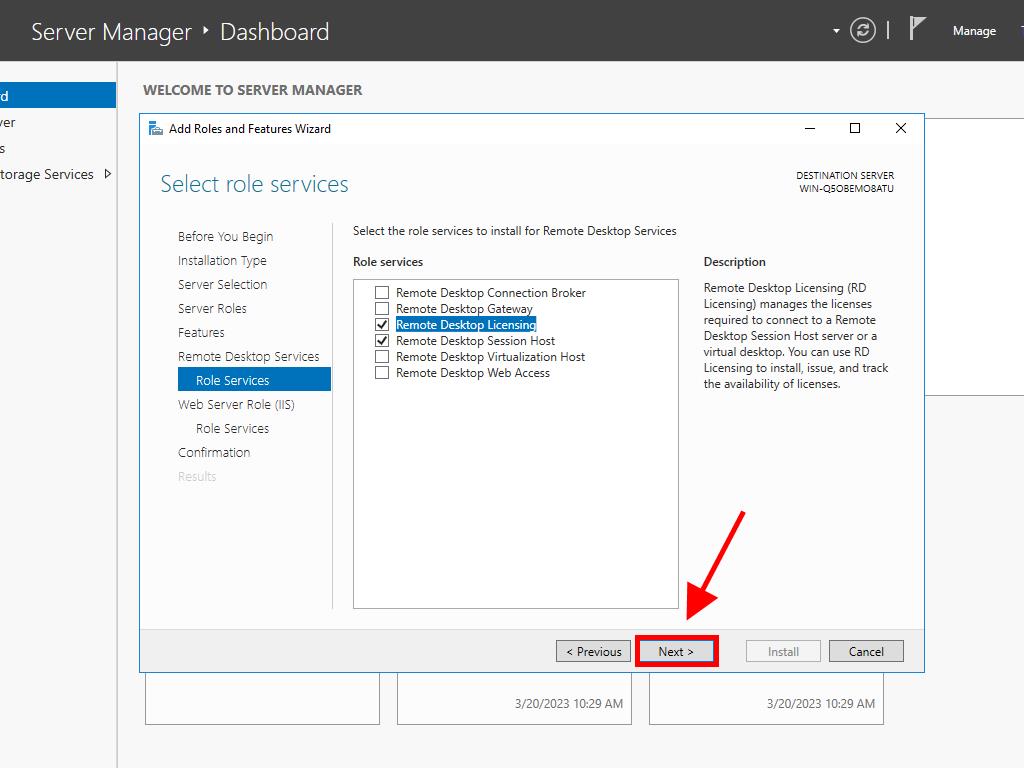Click the refresh icon in header
1024x768 pixels.
click(x=862, y=31)
